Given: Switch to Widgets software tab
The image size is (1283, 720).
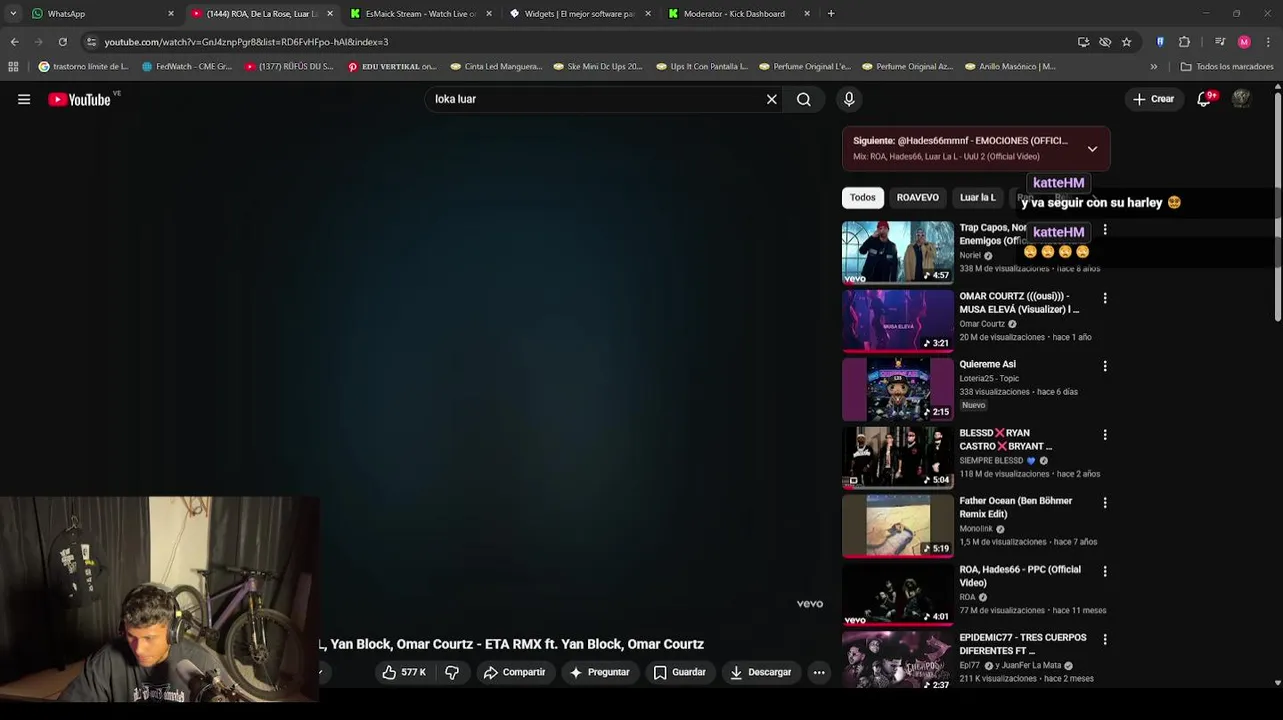Looking at the screenshot, I should click(580, 14).
